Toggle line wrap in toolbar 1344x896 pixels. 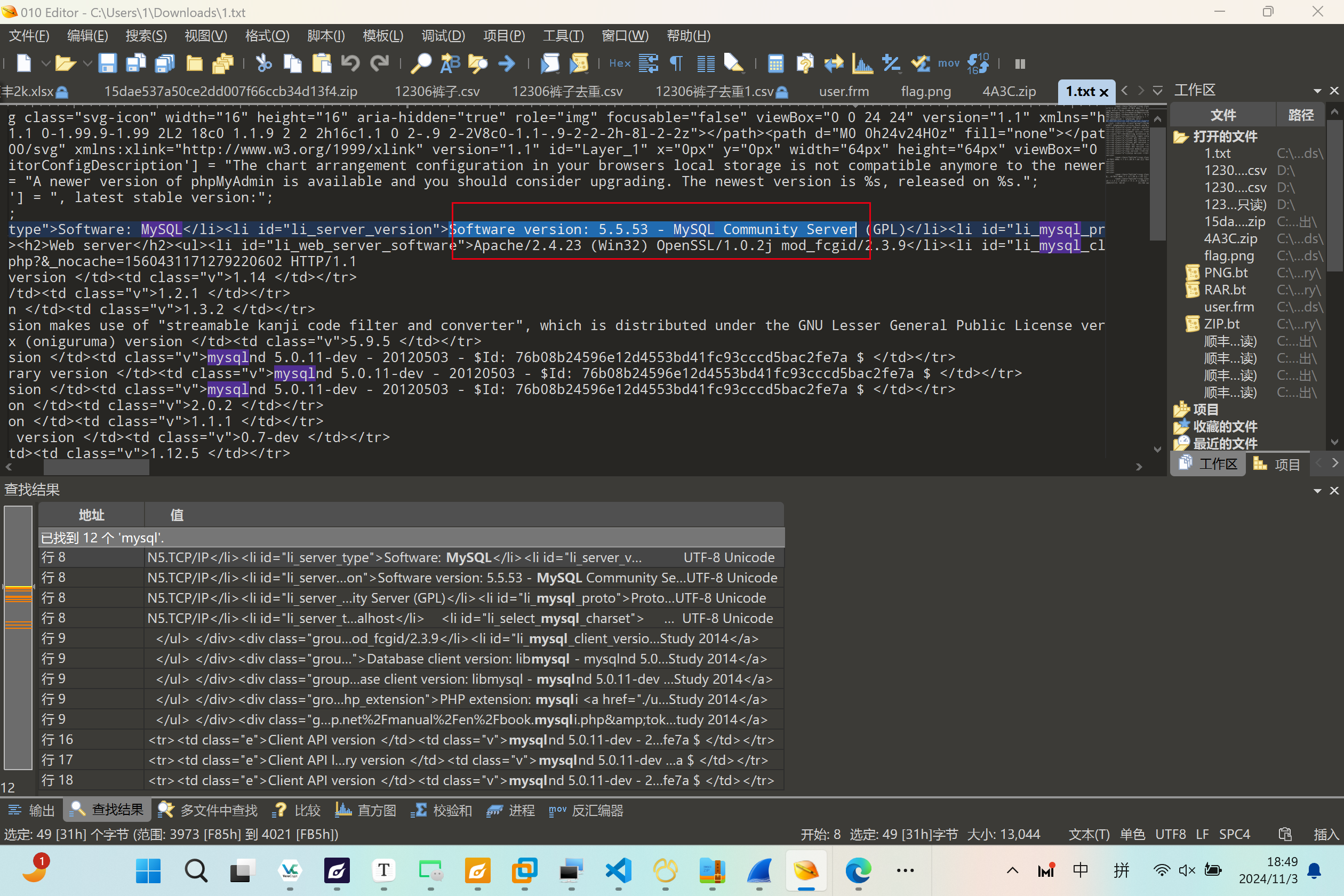point(649,63)
